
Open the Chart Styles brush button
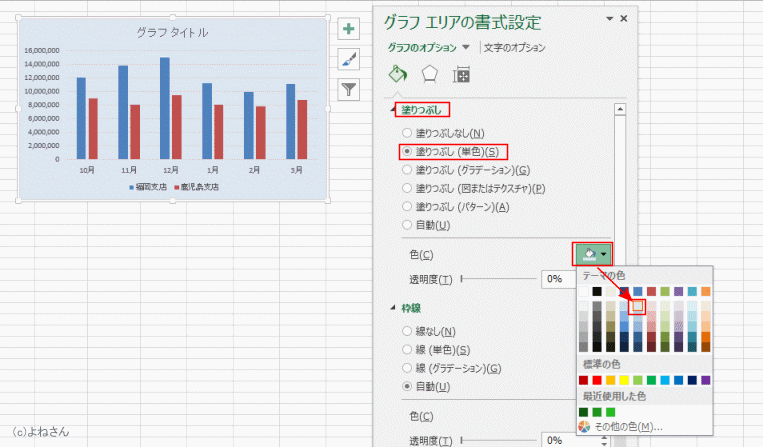(x=348, y=59)
